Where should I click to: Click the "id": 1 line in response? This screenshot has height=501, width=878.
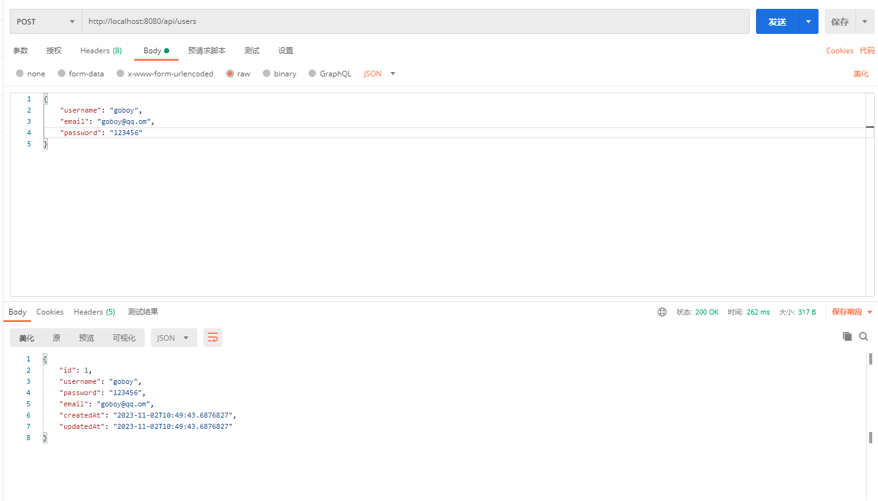coord(76,370)
